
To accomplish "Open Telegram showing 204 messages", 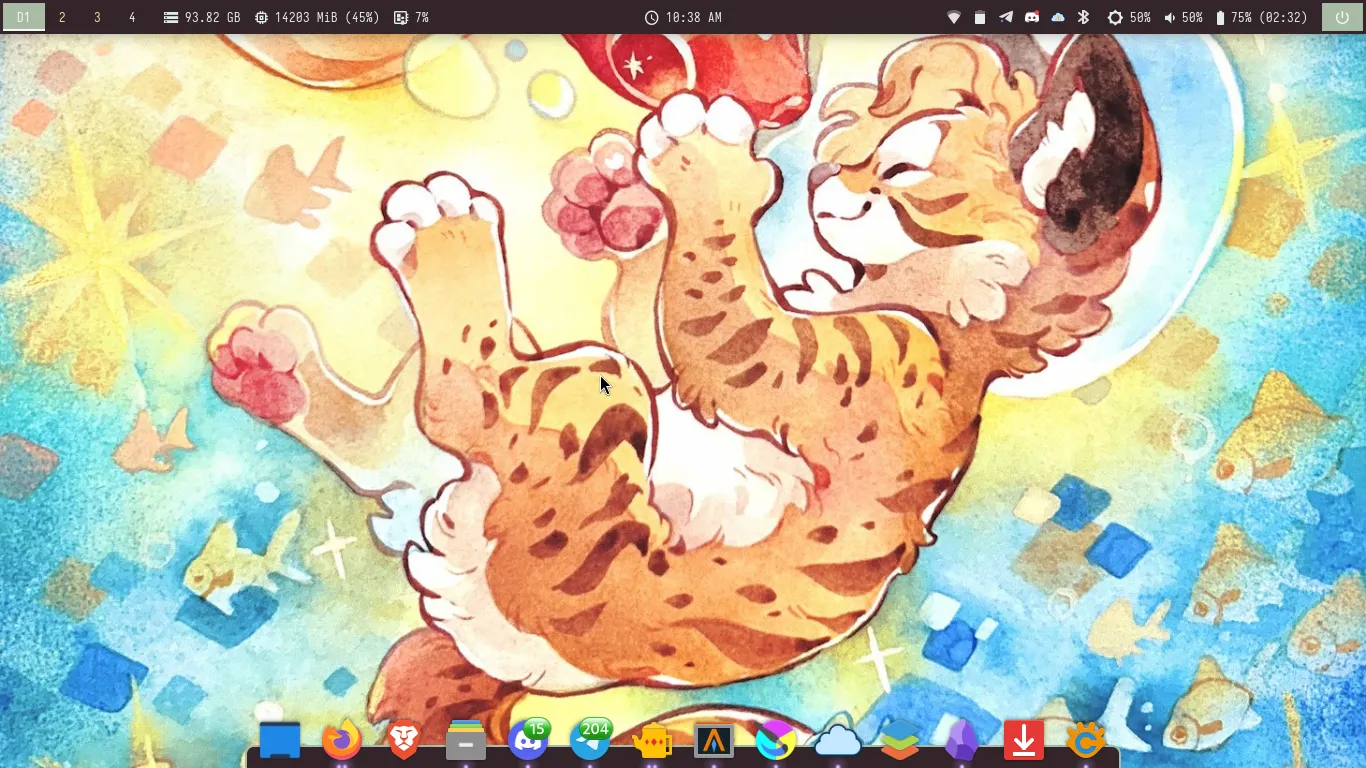I will (590, 741).
